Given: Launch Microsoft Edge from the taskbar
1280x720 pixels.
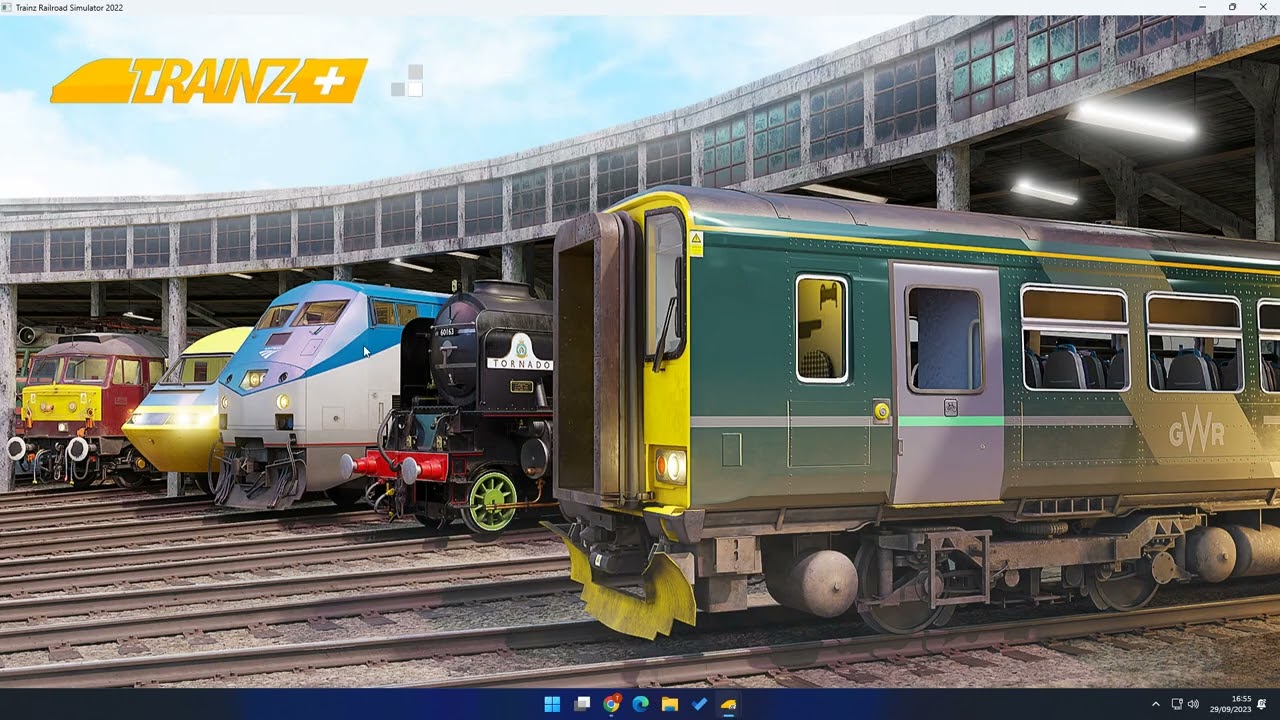Looking at the screenshot, I should point(640,704).
